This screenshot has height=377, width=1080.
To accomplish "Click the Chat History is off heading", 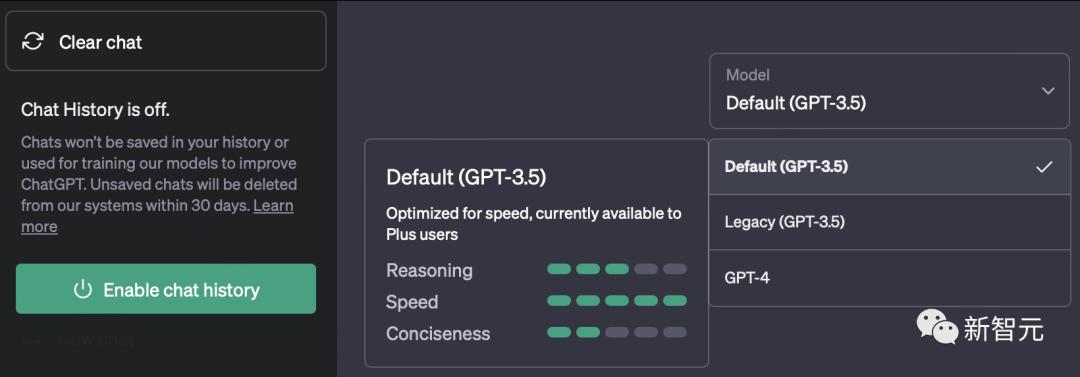I will pyautogui.click(x=95, y=110).
